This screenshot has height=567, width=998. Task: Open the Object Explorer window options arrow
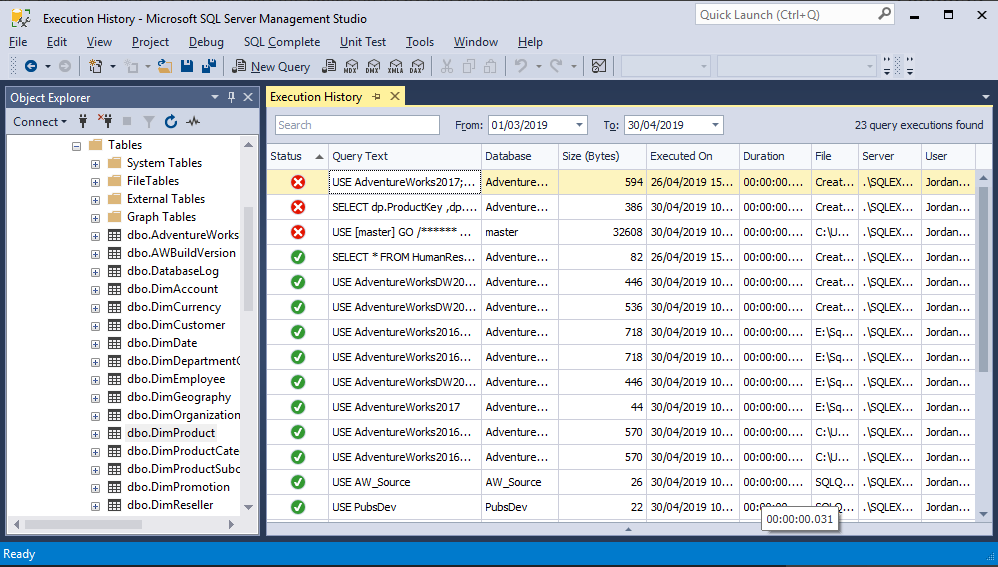click(x=214, y=97)
